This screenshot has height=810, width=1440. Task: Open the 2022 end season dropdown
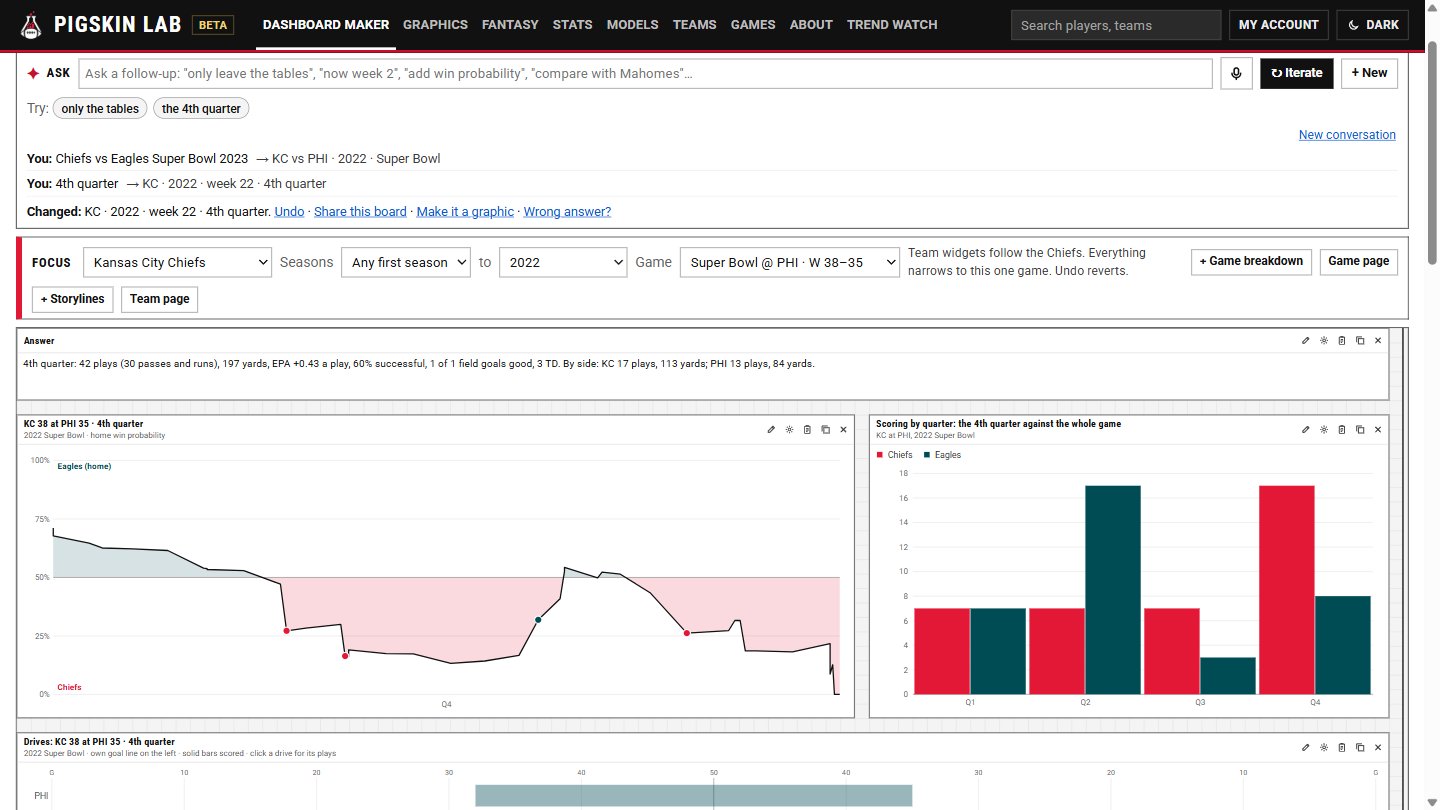563,262
